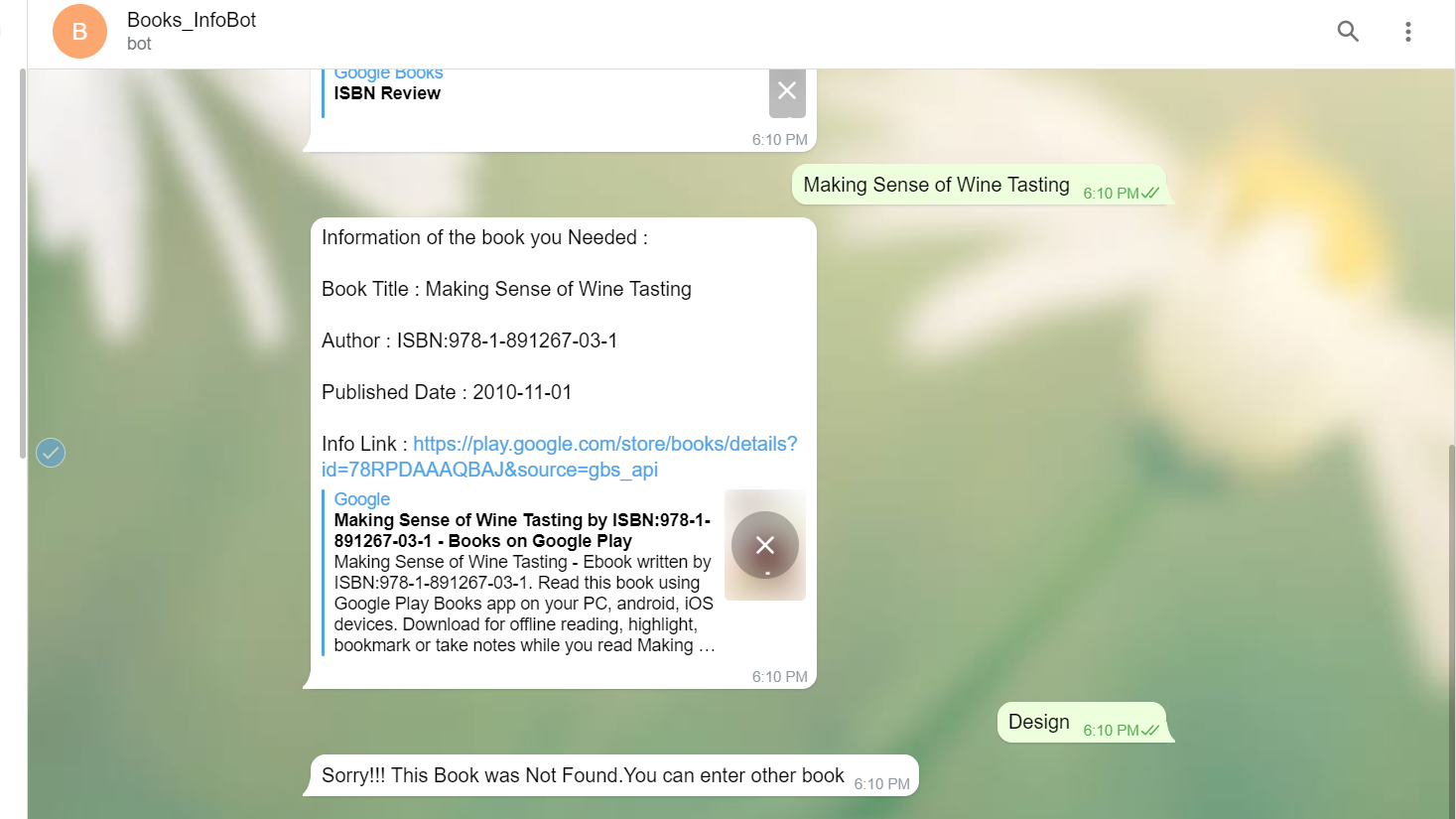Click the 'Author : ISBN:978-1-891267-03-1' line

click(x=469, y=341)
